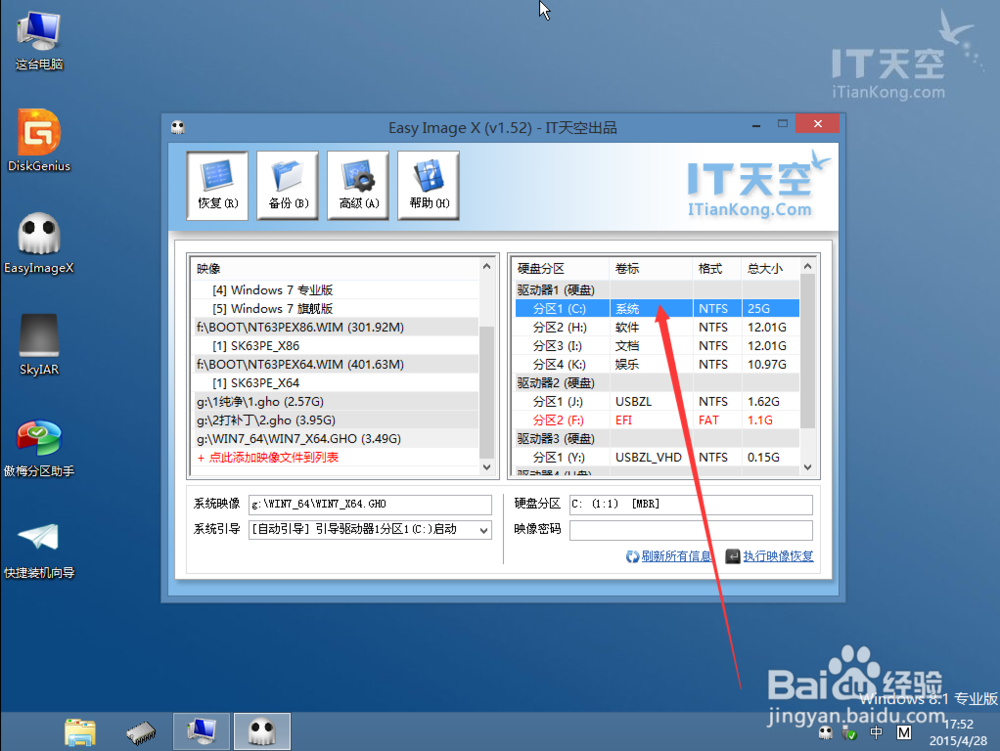Select 分区1 (Y:) USBZL_VHD partition
This screenshot has width=1000, height=751.
pyautogui.click(x=657, y=457)
